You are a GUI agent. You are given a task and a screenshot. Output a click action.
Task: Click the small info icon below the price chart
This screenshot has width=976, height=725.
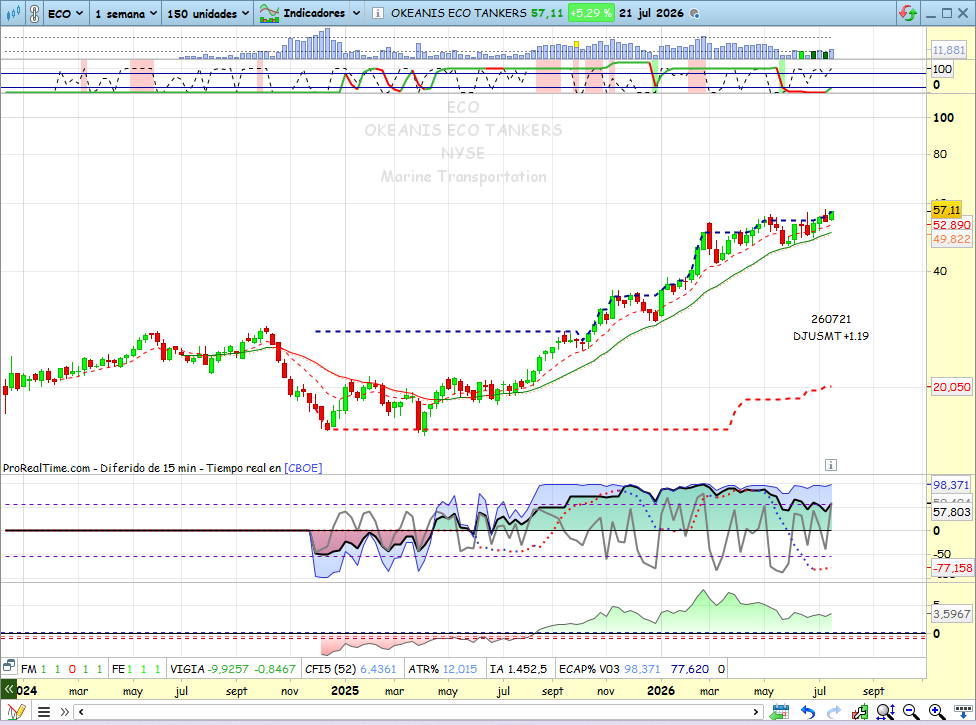830,465
